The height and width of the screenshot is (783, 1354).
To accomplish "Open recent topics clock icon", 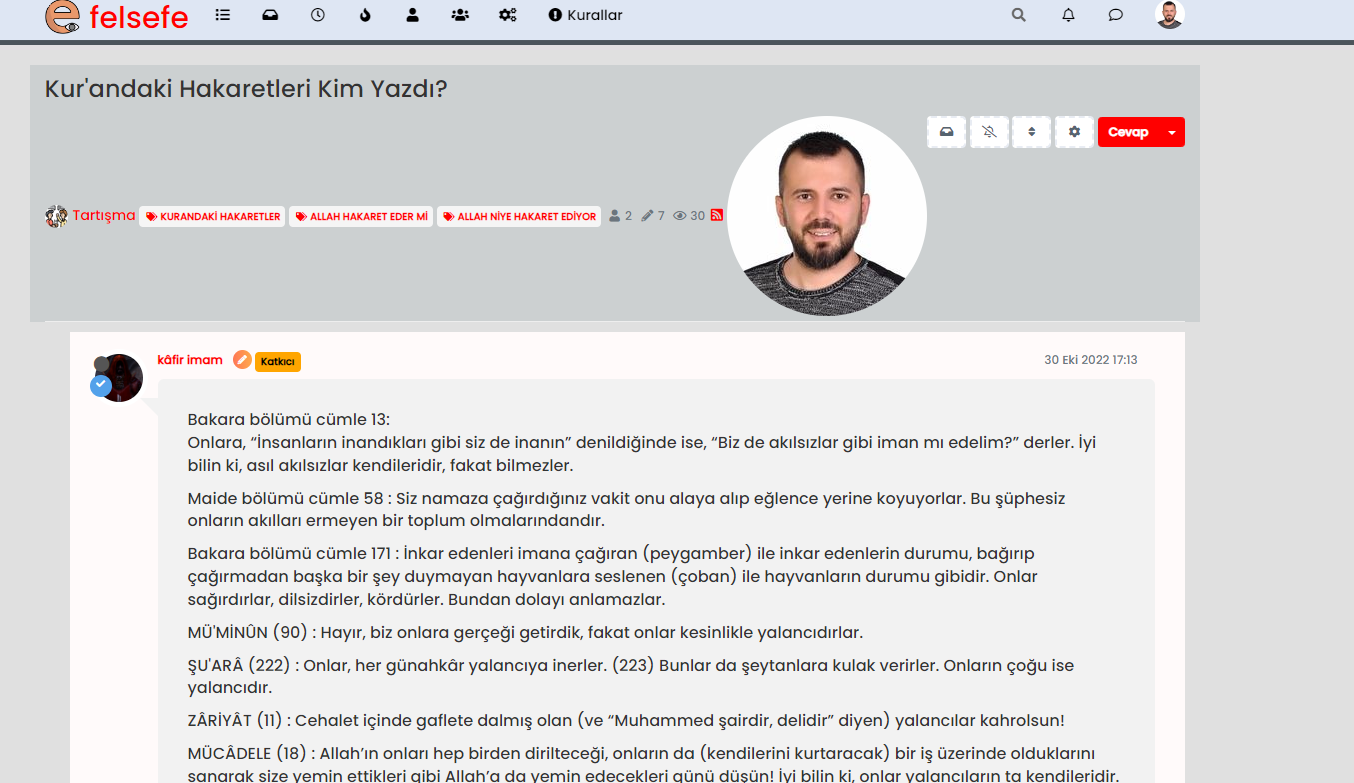I will [318, 15].
